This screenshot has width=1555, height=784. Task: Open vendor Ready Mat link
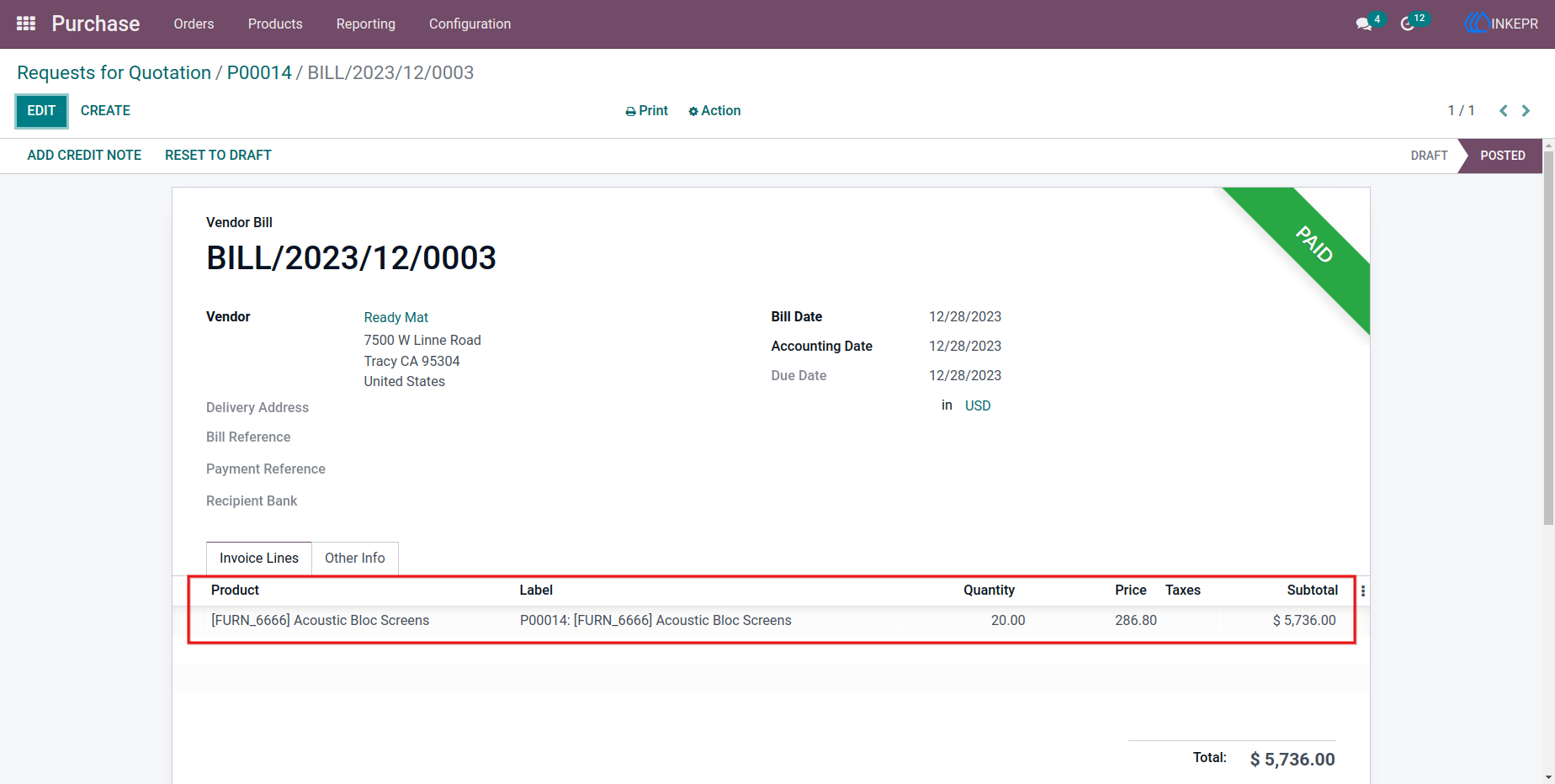396,317
